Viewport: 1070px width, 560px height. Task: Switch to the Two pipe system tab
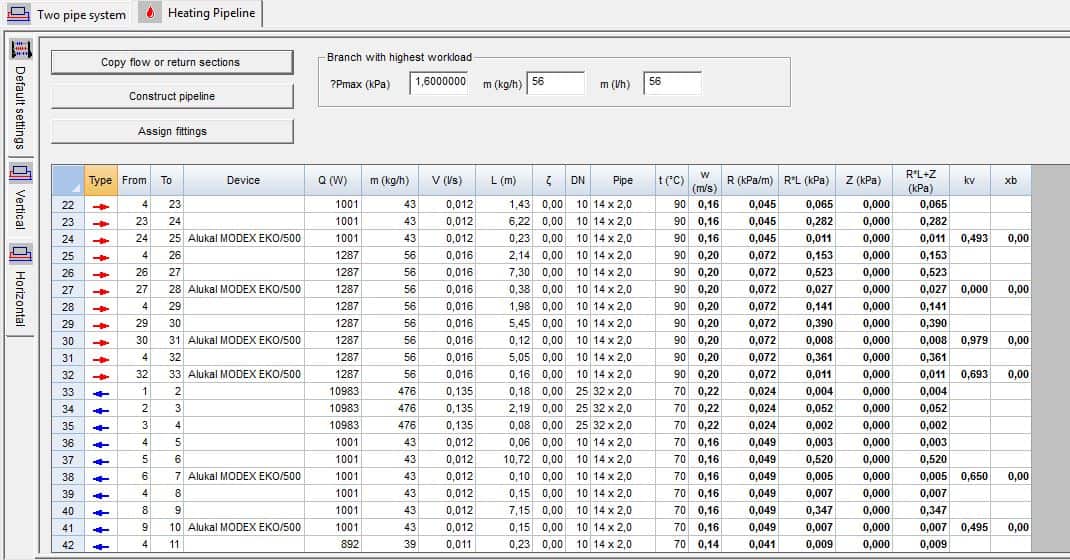[x=68, y=14]
